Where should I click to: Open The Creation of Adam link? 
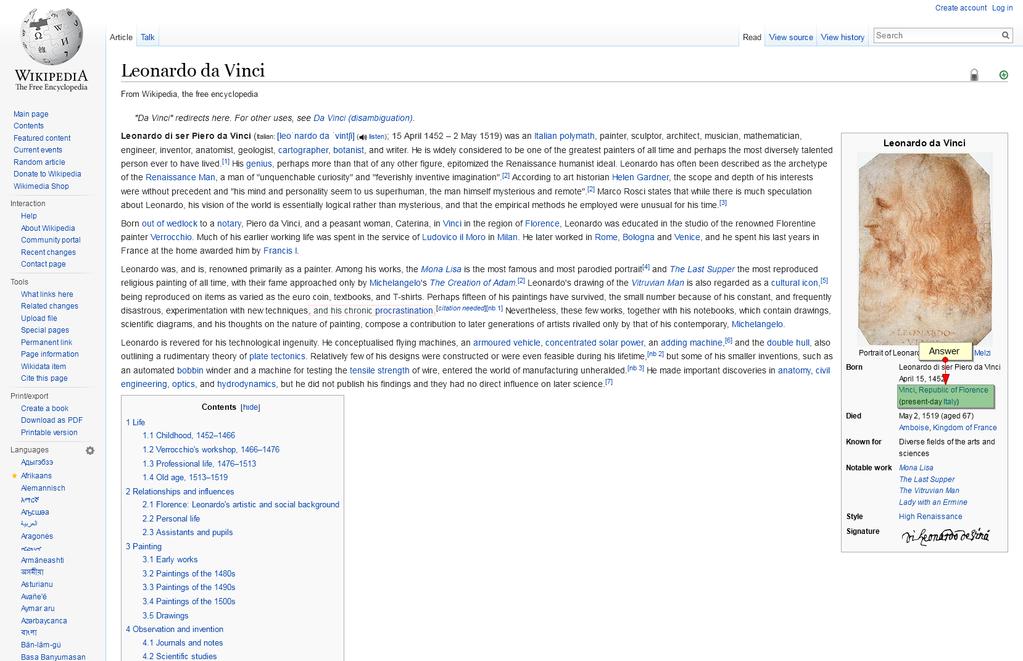[472, 283]
